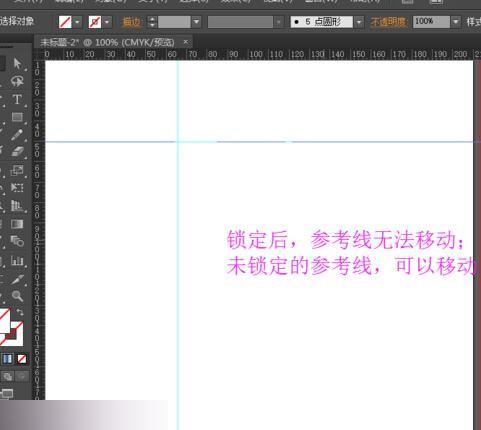The width and height of the screenshot is (481, 430).
Task: Select the Type tool
Action: click(x=17, y=99)
